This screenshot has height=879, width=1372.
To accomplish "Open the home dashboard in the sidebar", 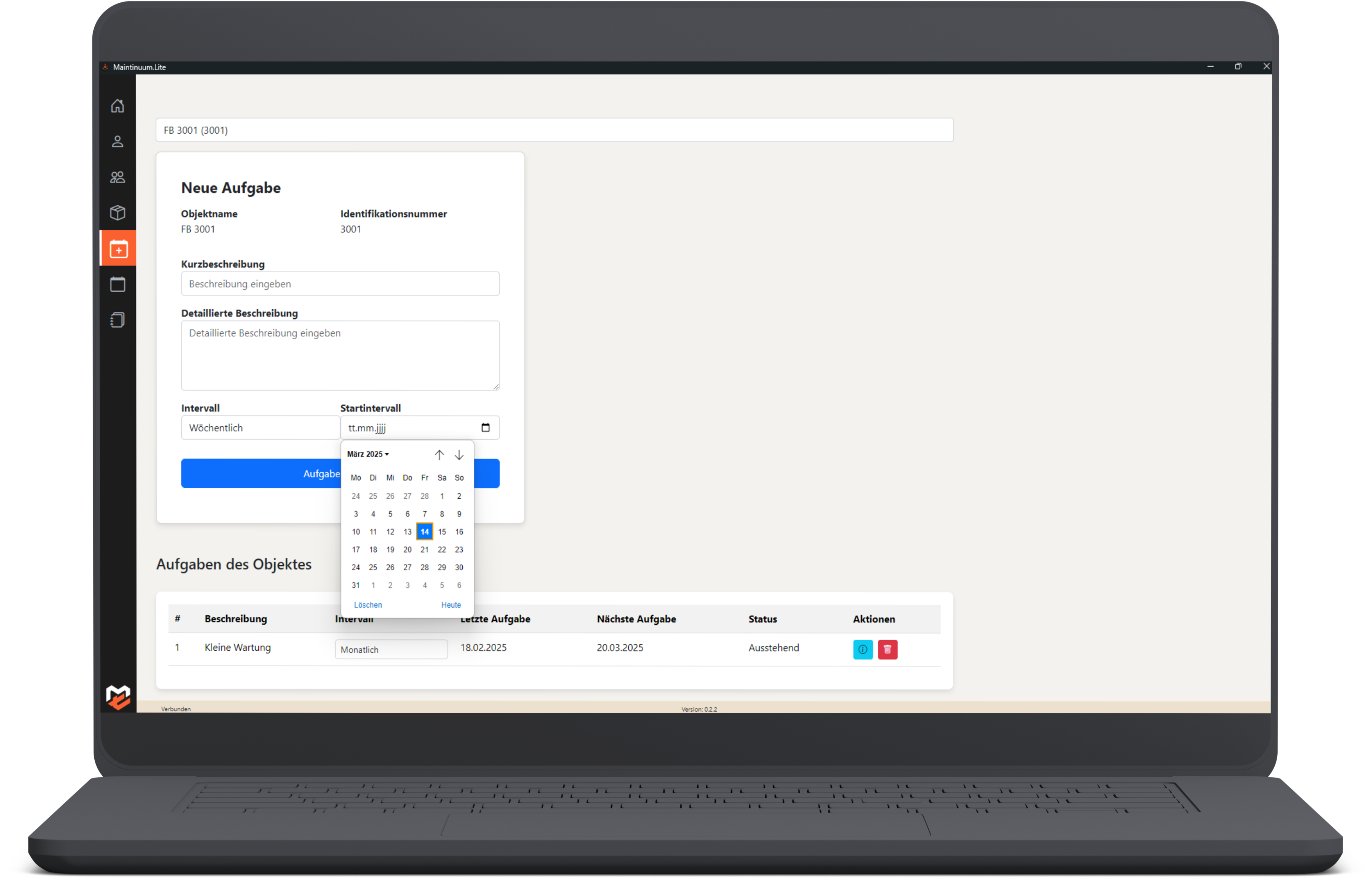I will coord(118,106).
